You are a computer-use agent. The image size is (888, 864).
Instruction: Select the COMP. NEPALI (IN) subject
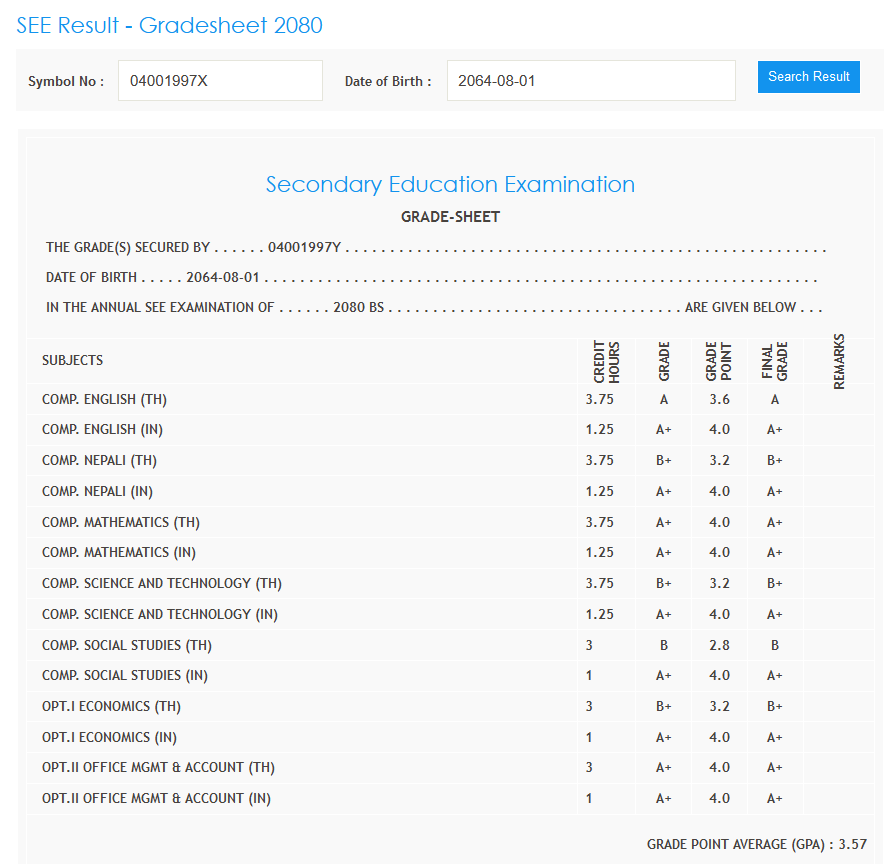(97, 492)
